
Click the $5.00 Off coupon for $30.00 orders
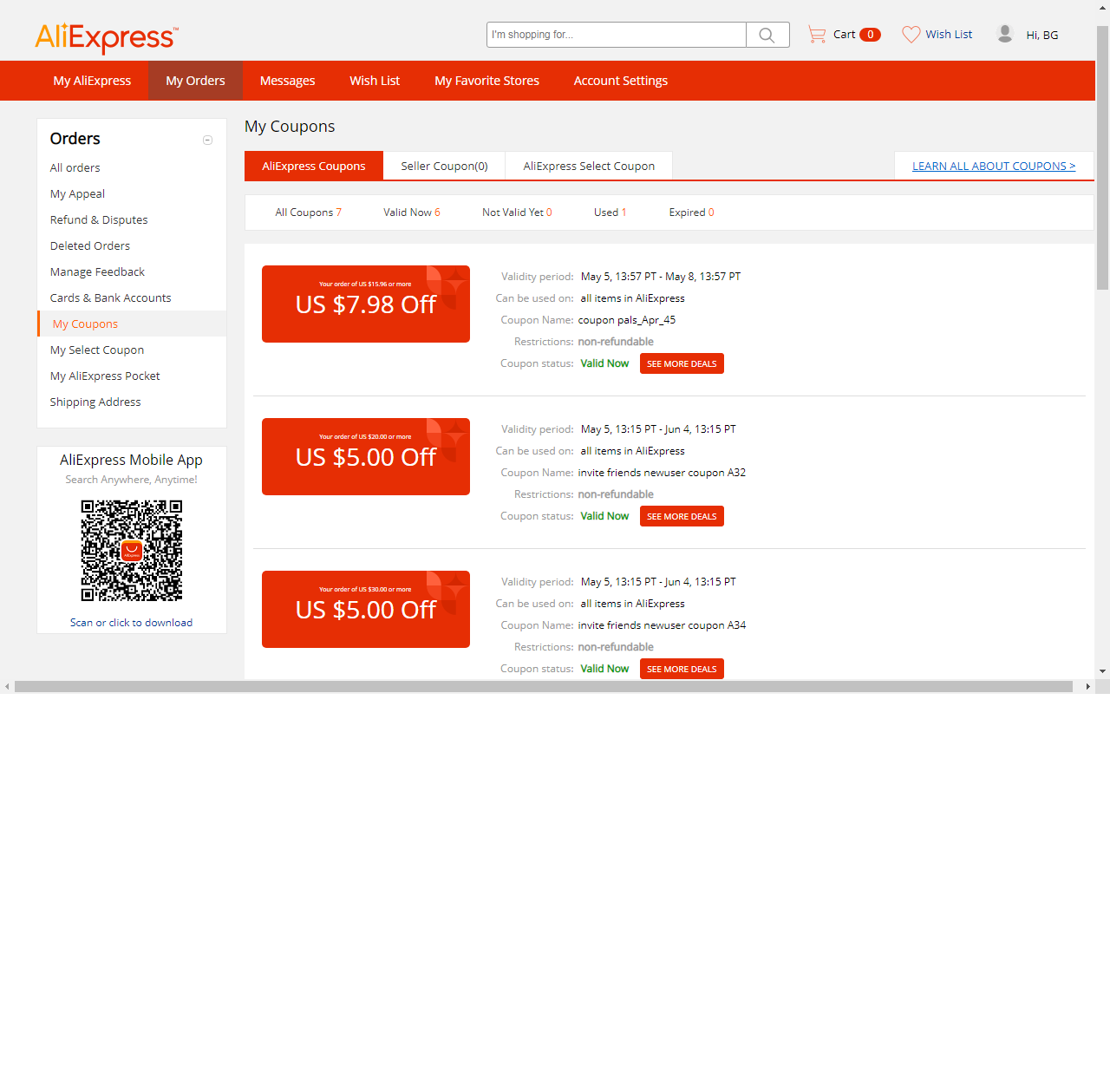coord(366,609)
